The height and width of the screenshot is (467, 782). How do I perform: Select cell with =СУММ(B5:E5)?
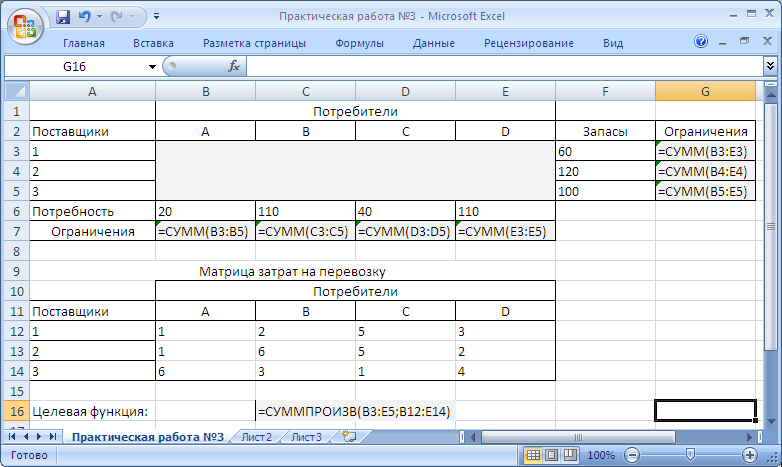[x=705, y=191]
